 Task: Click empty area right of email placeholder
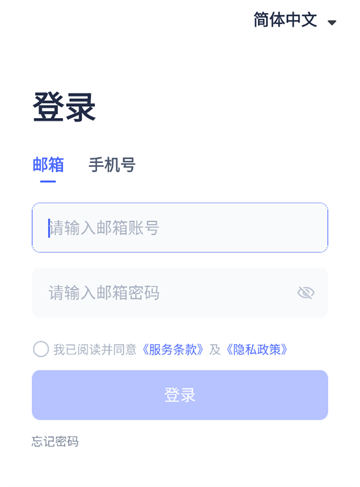[242, 228]
